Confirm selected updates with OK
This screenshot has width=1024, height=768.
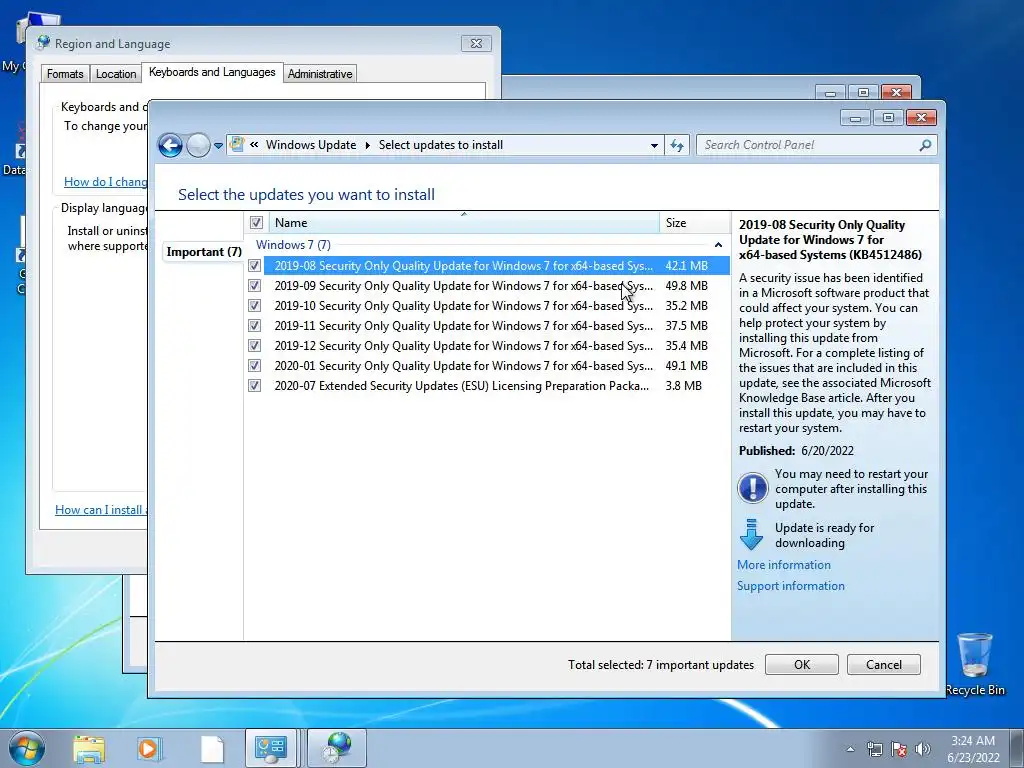click(802, 665)
